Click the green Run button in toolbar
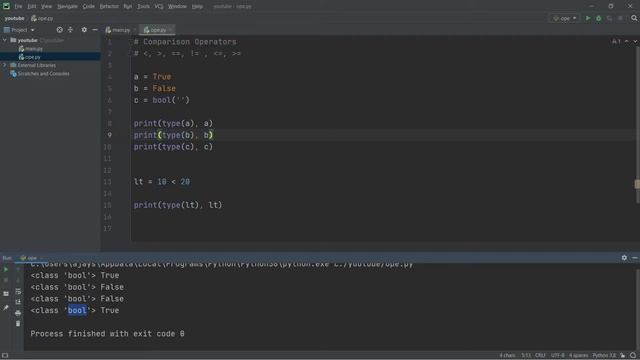640x360 pixels. [x=588, y=18]
